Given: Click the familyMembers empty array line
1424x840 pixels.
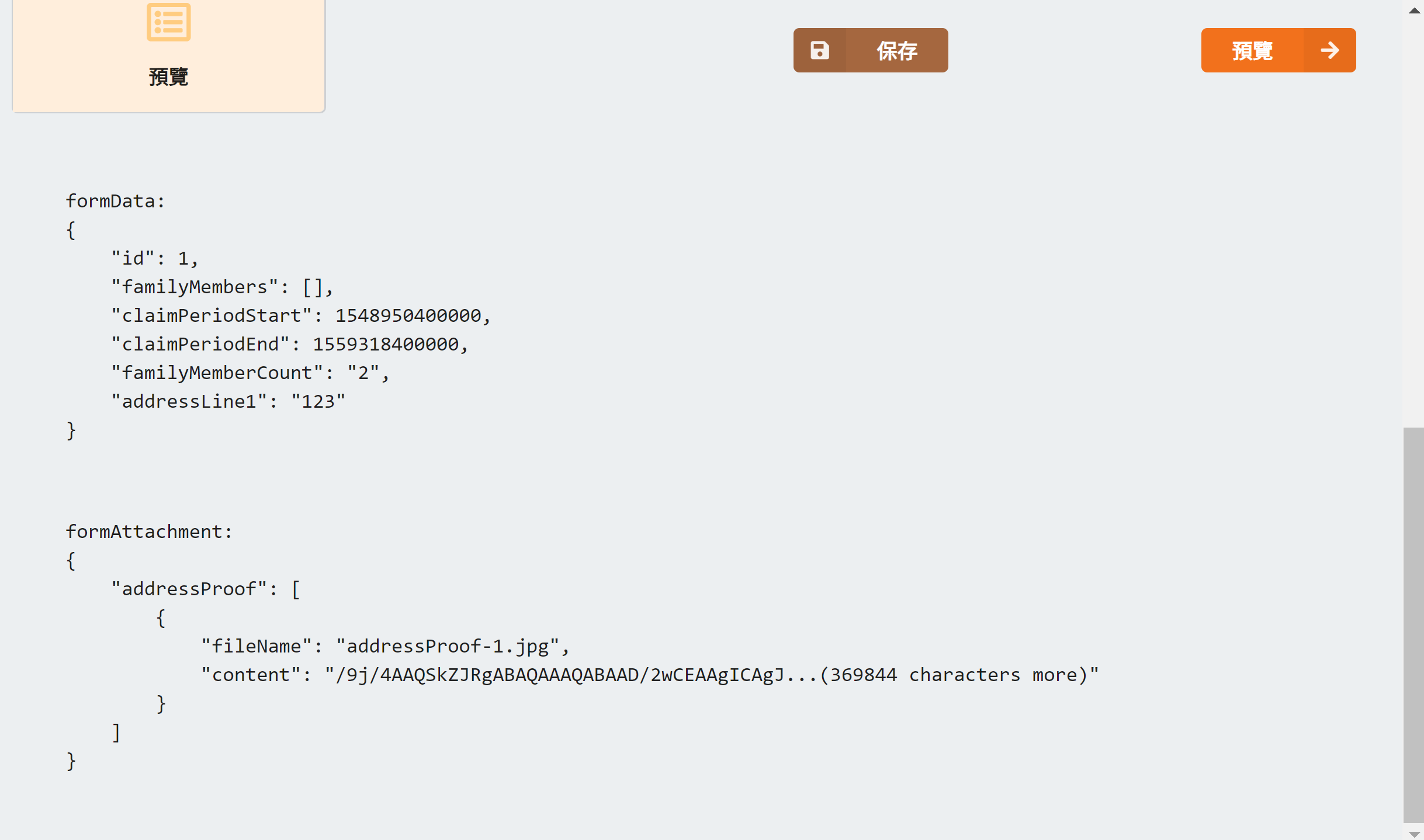Looking at the screenshot, I should pyautogui.click(x=222, y=287).
